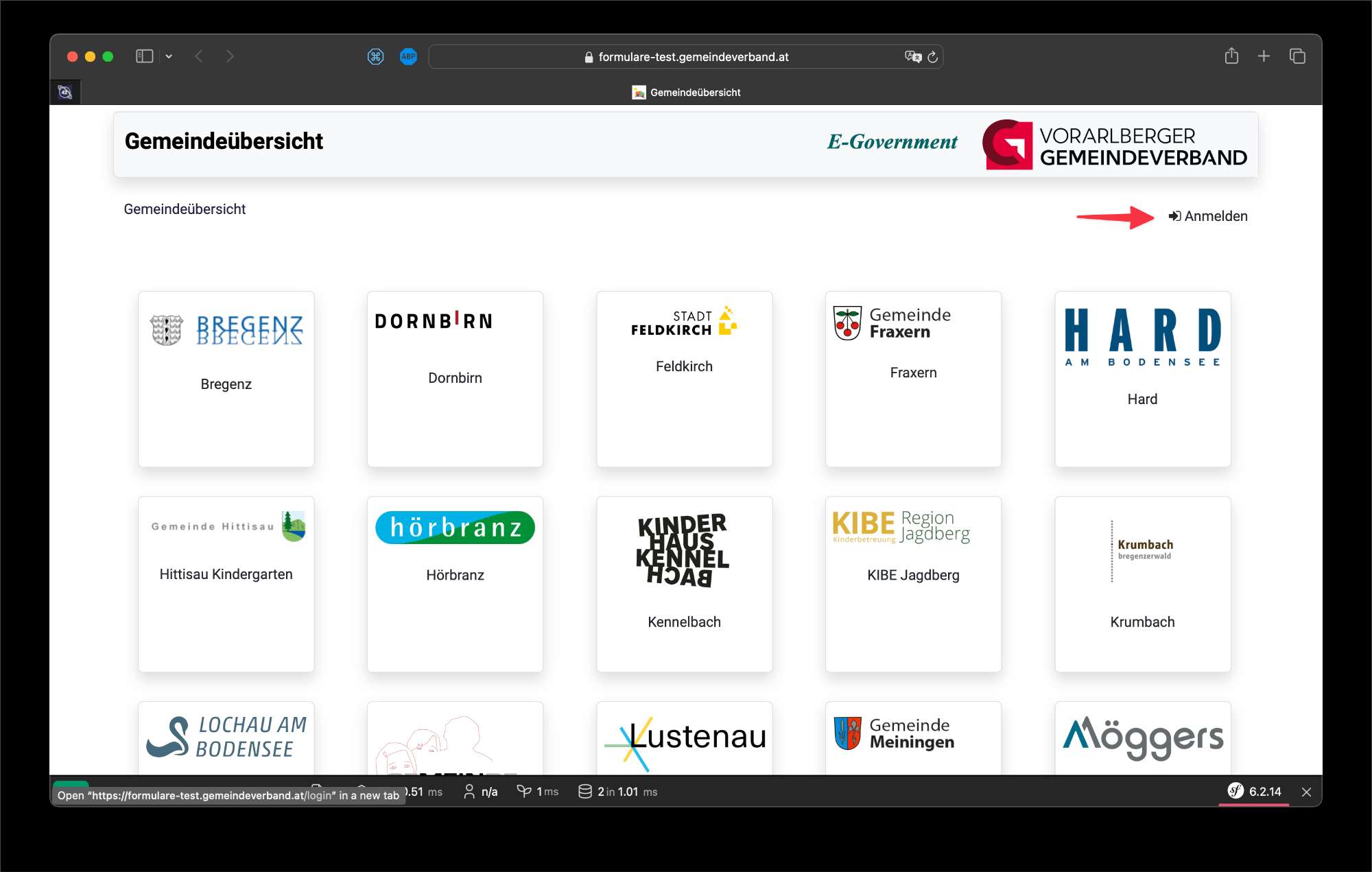Screen dimensions: 1372x872
Task: Open the Feldkirch municipality card
Action: coord(684,379)
